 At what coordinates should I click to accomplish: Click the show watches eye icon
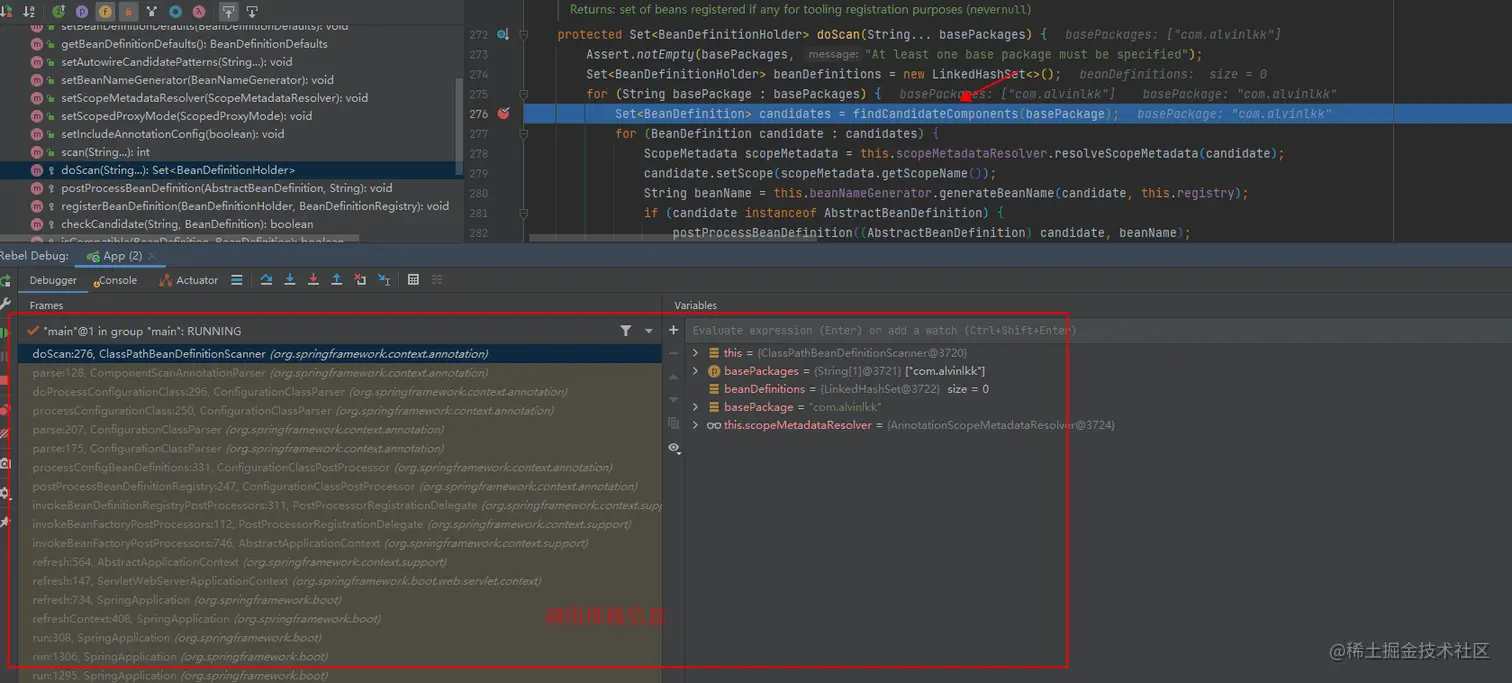(674, 448)
